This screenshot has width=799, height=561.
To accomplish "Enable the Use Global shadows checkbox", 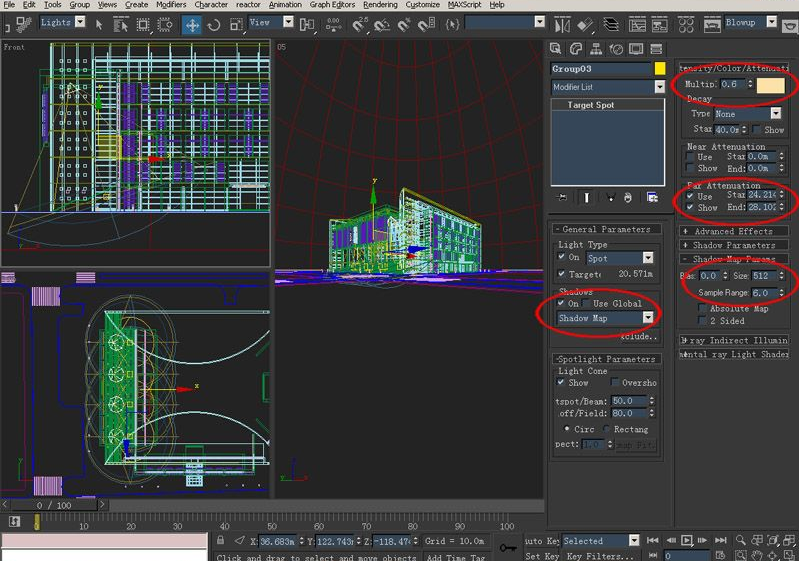I will [587, 303].
